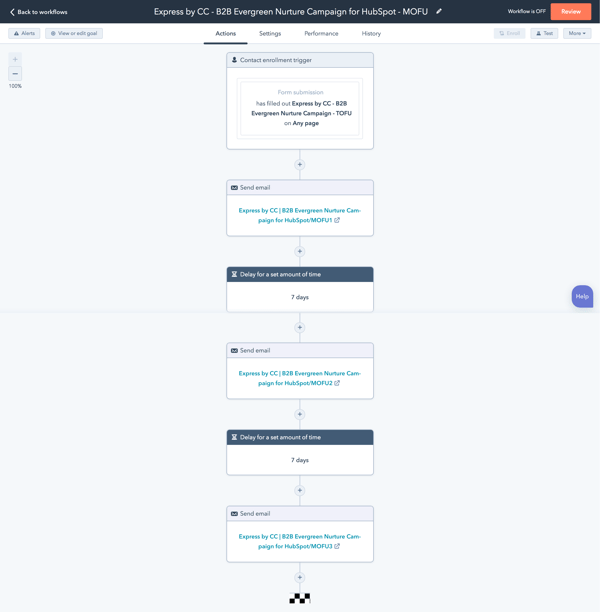Click the envelope icon on MOFU2 Send email
Viewport: 600px width, 612px height.
234,350
